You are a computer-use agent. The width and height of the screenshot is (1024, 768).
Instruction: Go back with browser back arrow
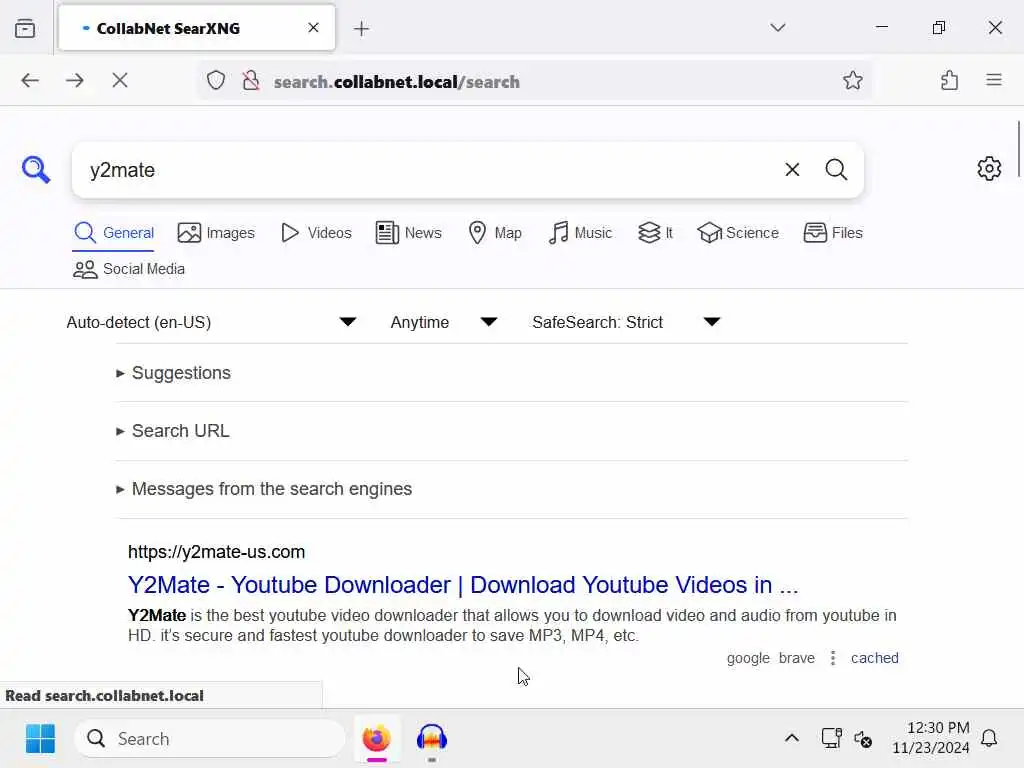tap(30, 80)
